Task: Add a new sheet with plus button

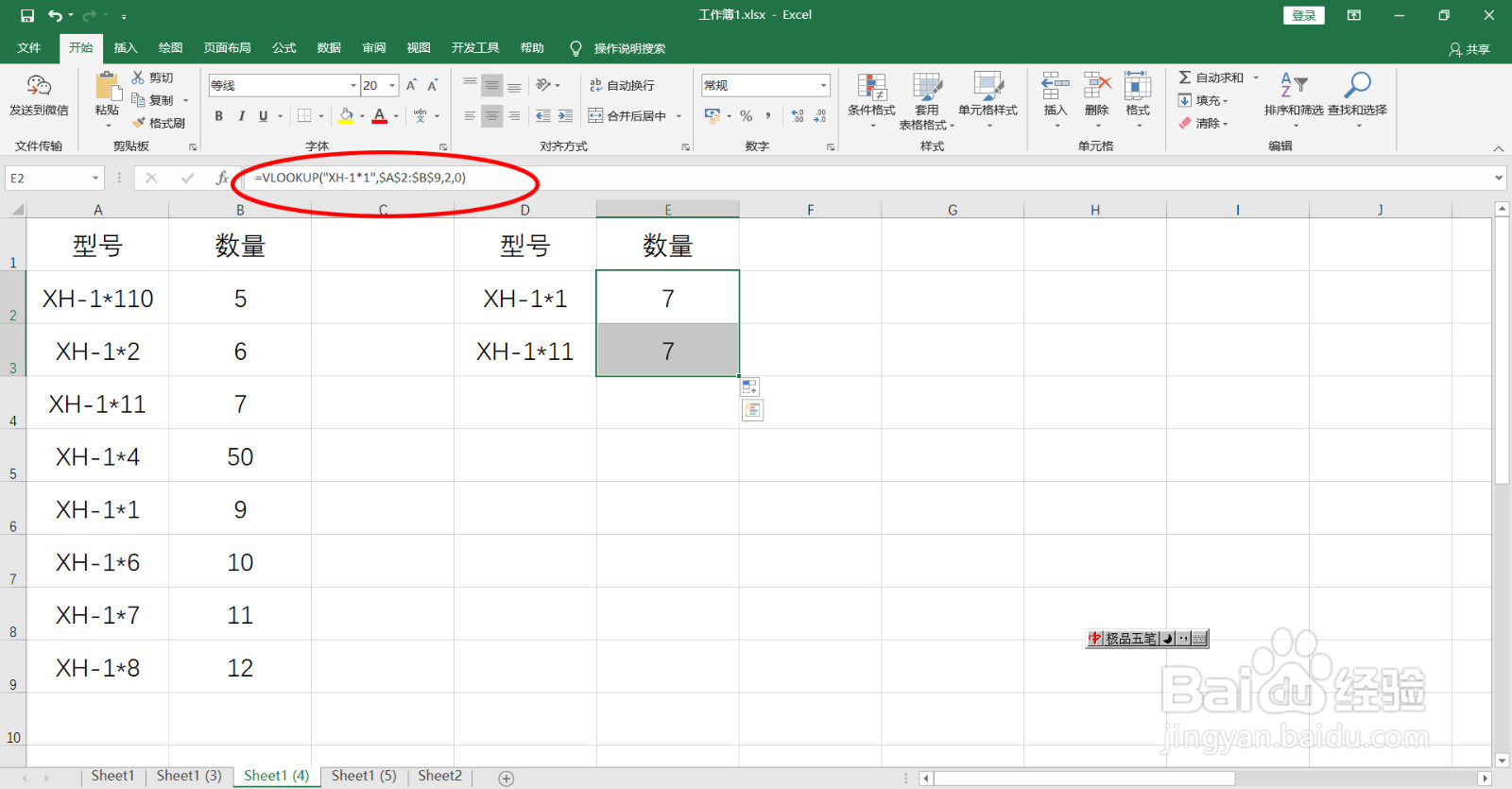Action: coord(507,779)
